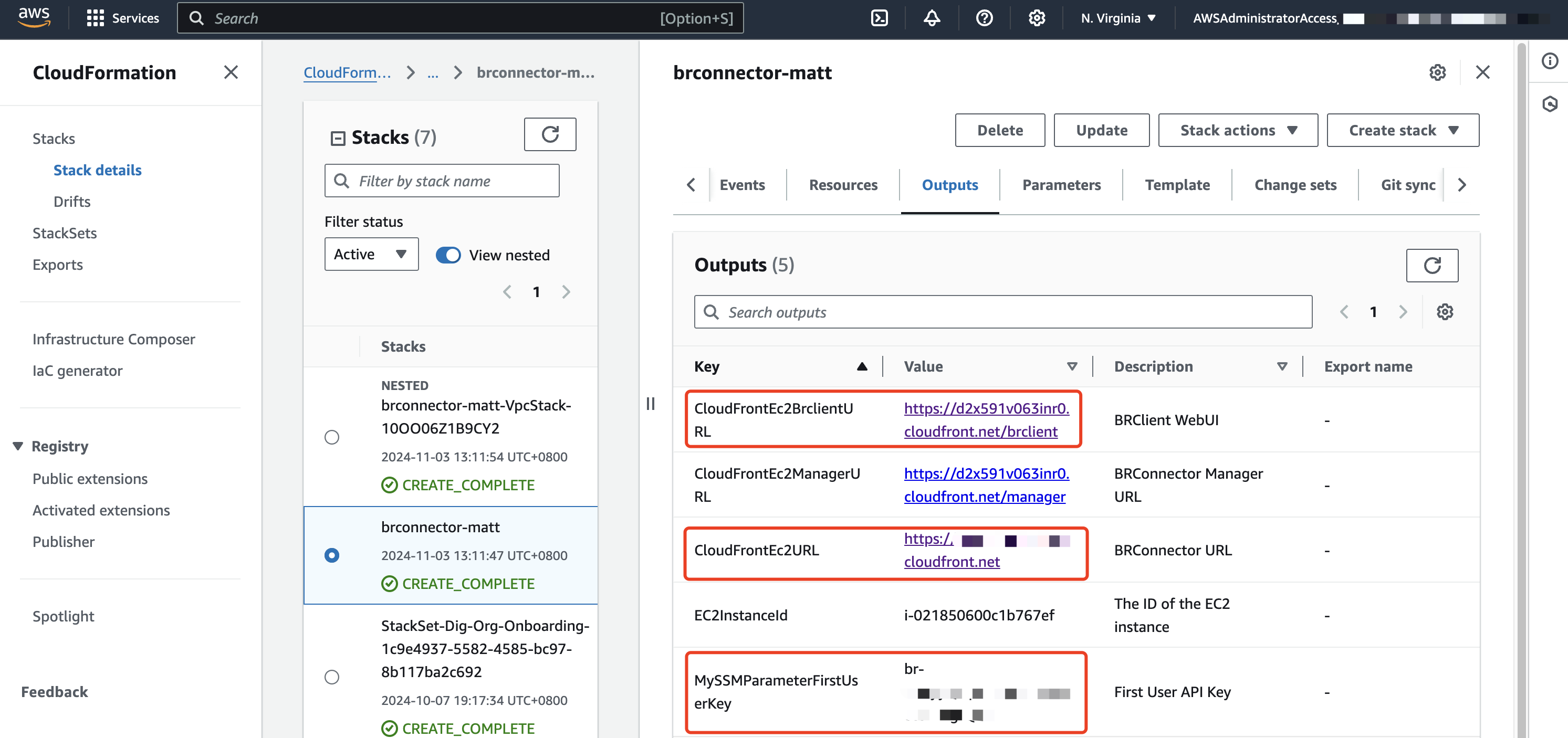Open the N. Virginia region dropdown
Image resolution: width=1568 pixels, height=738 pixels.
(x=1117, y=18)
